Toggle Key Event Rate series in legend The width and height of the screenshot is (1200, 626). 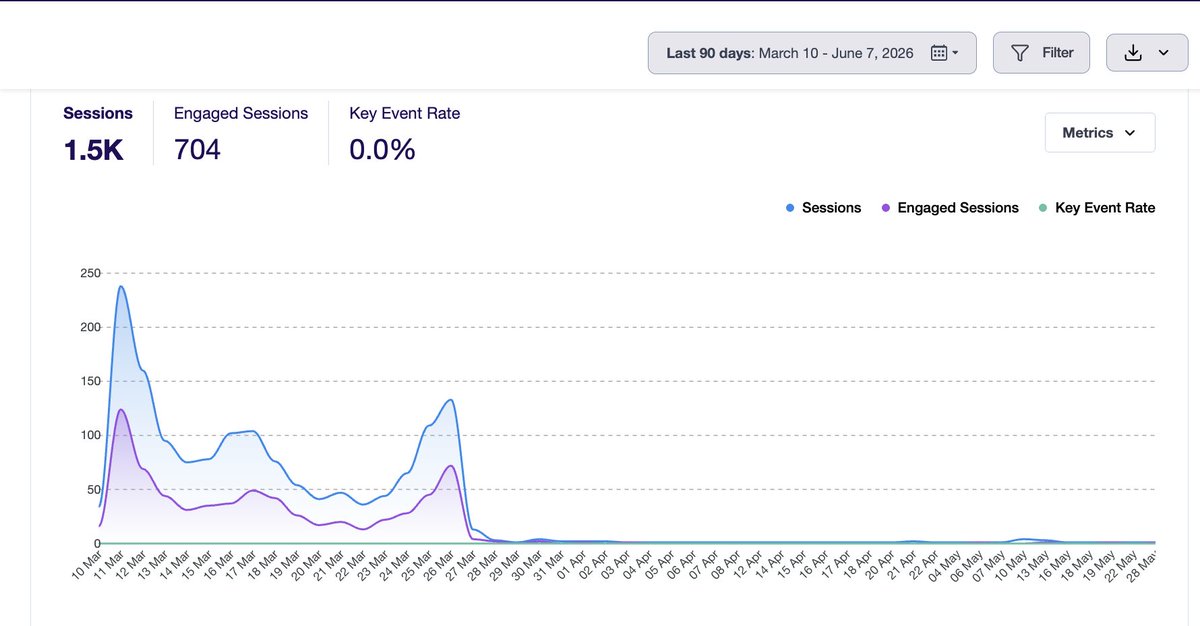click(x=1096, y=208)
